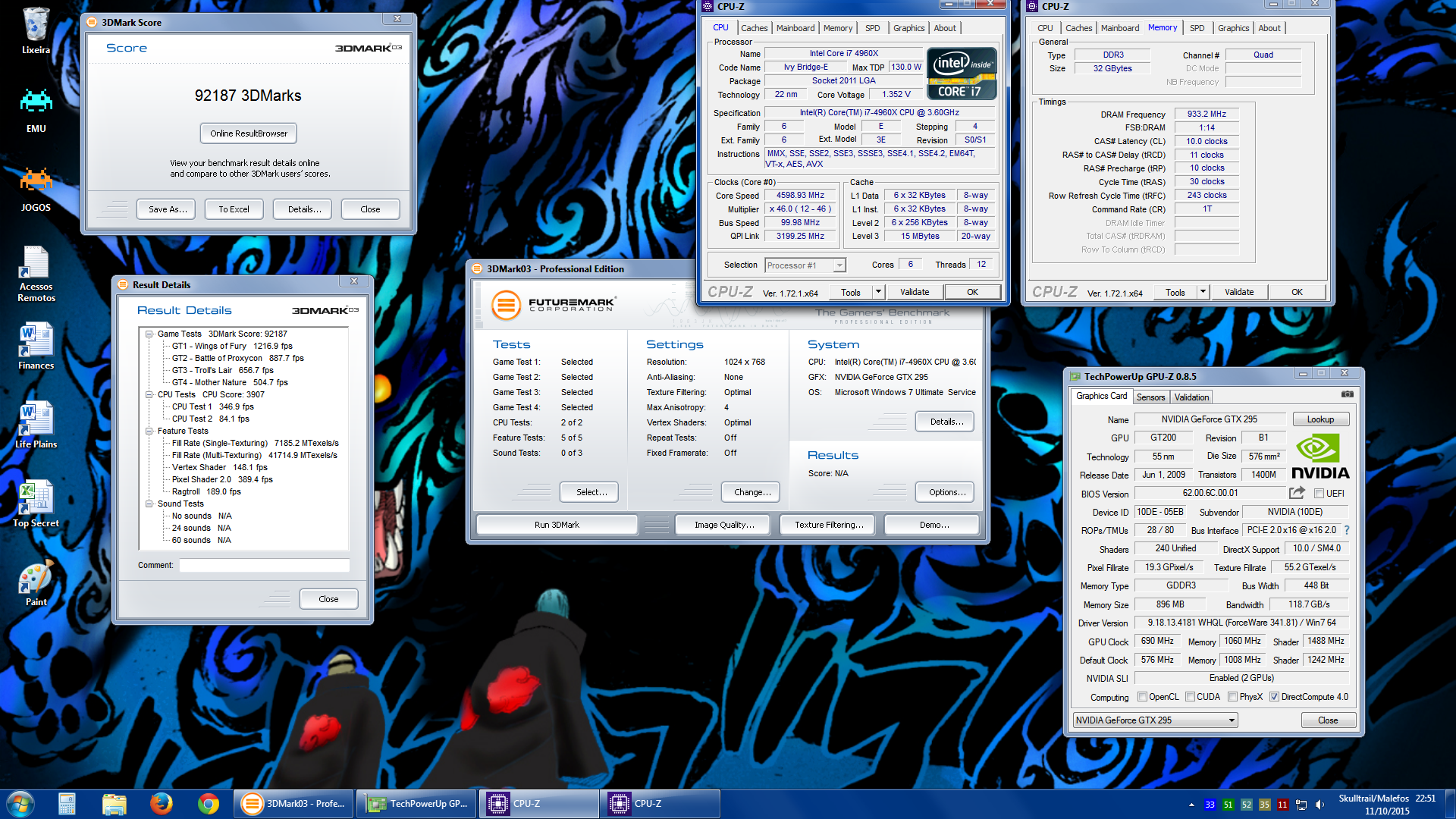Collapse the CPU Tests tree node

(149, 394)
